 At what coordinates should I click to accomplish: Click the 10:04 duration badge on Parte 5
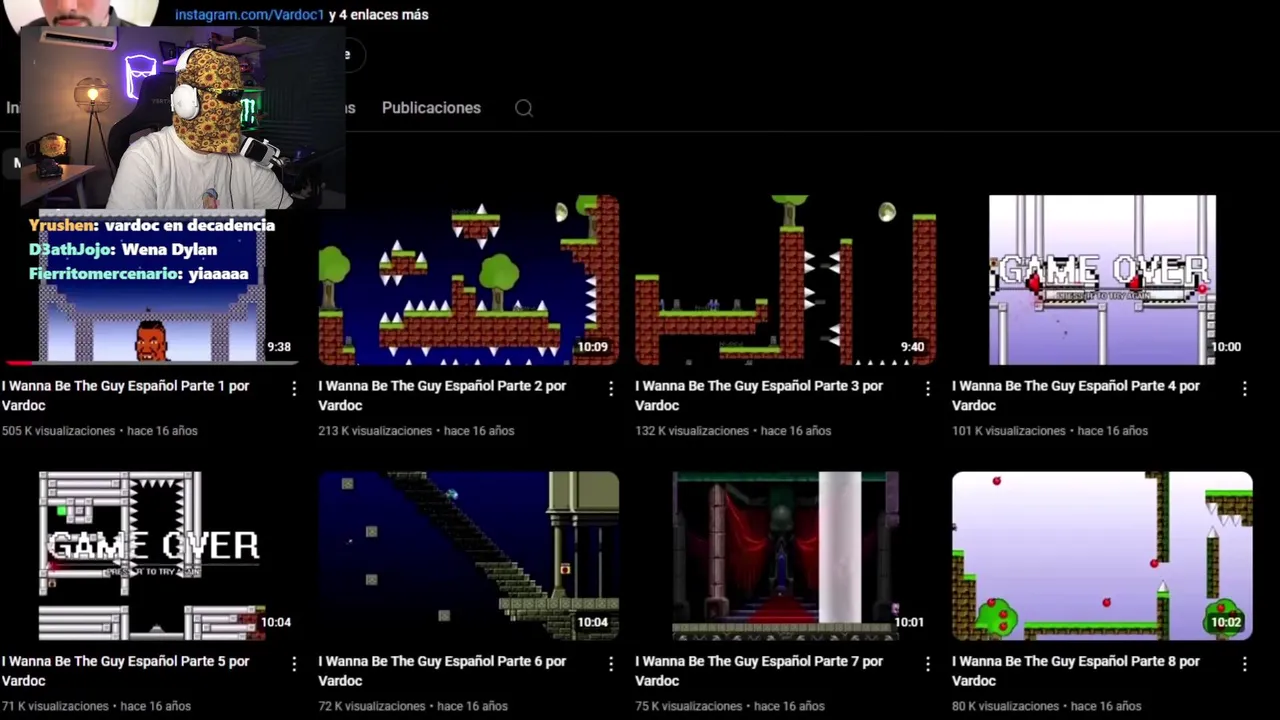click(276, 622)
